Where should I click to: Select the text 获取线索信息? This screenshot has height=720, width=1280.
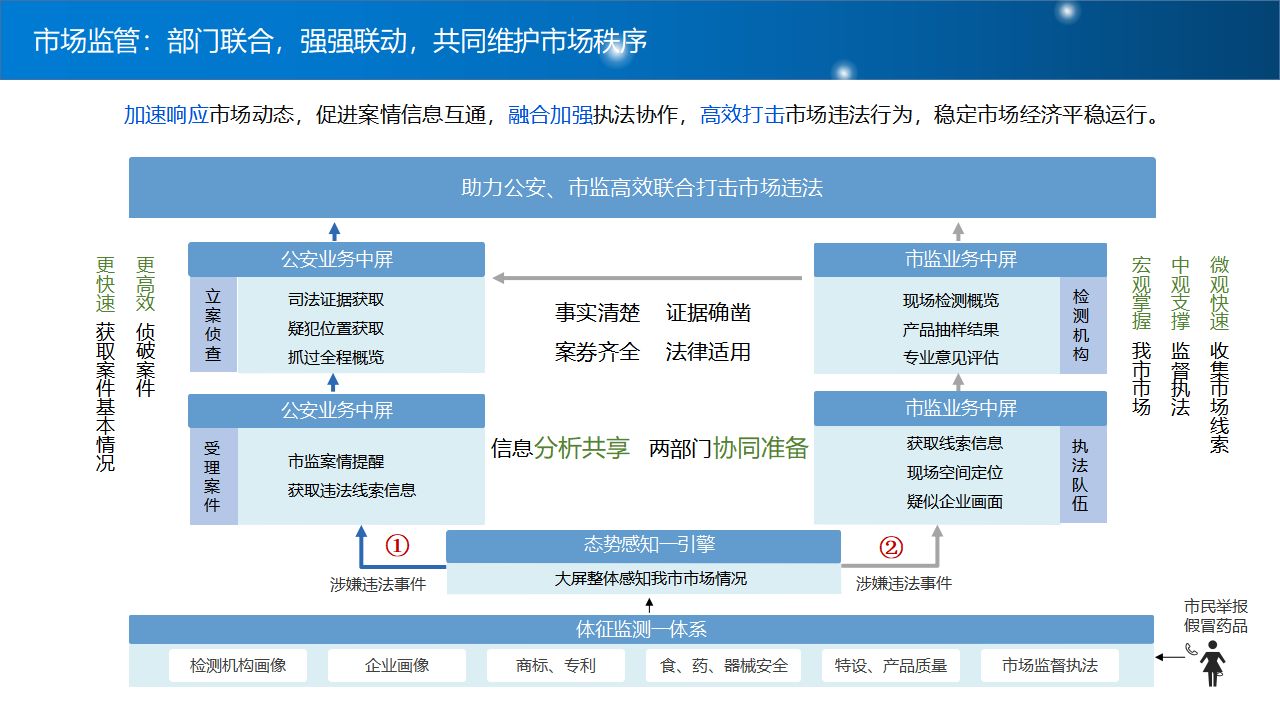pyautogui.click(x=955, y=443)
